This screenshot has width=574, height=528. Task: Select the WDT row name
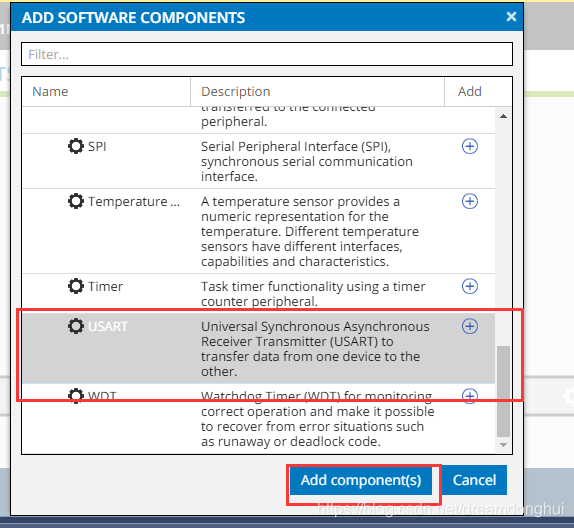coord(102,396)
